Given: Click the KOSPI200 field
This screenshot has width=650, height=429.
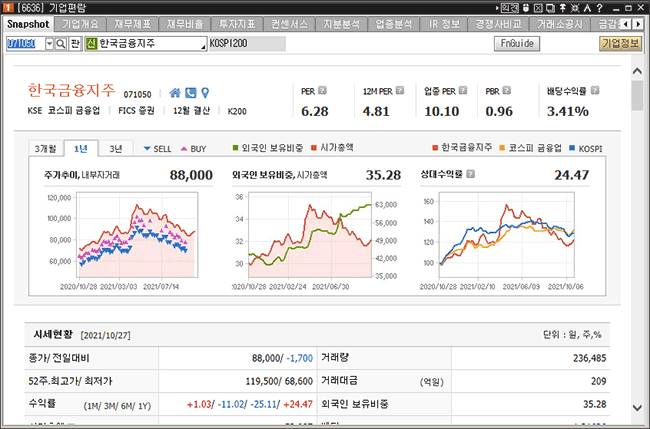Looking at the screenshot, I should (x=247, y=44).
